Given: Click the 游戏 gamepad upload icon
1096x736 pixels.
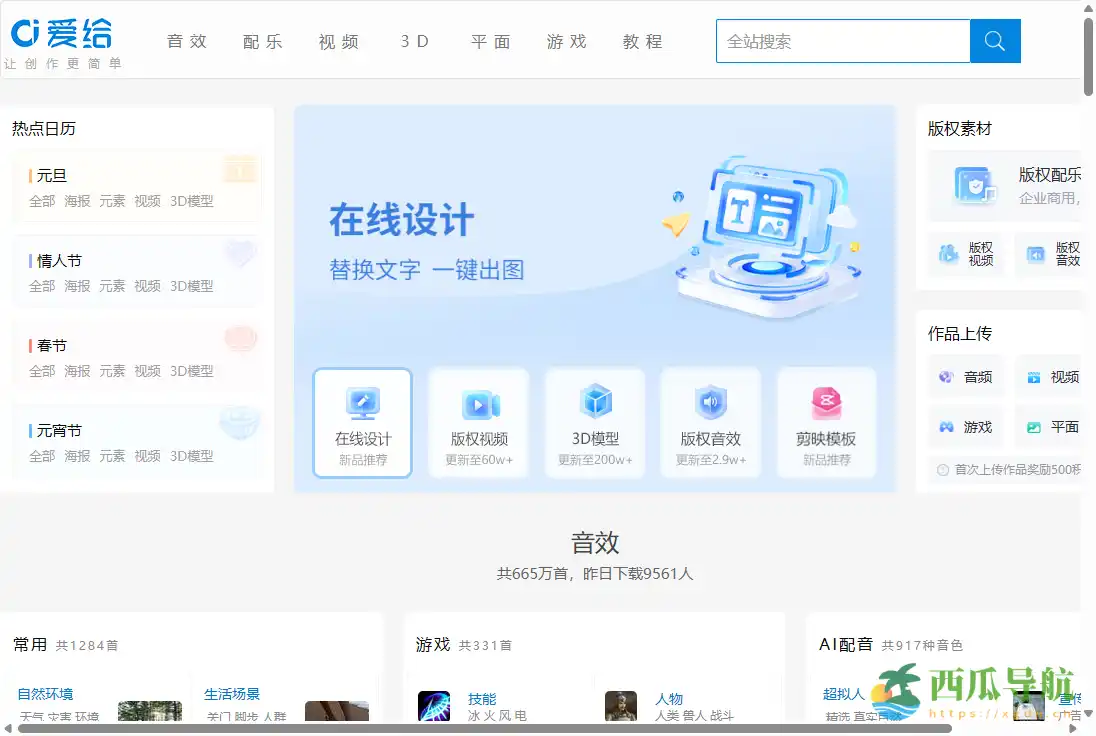Looking at the screenshot, I should point(945,427).
